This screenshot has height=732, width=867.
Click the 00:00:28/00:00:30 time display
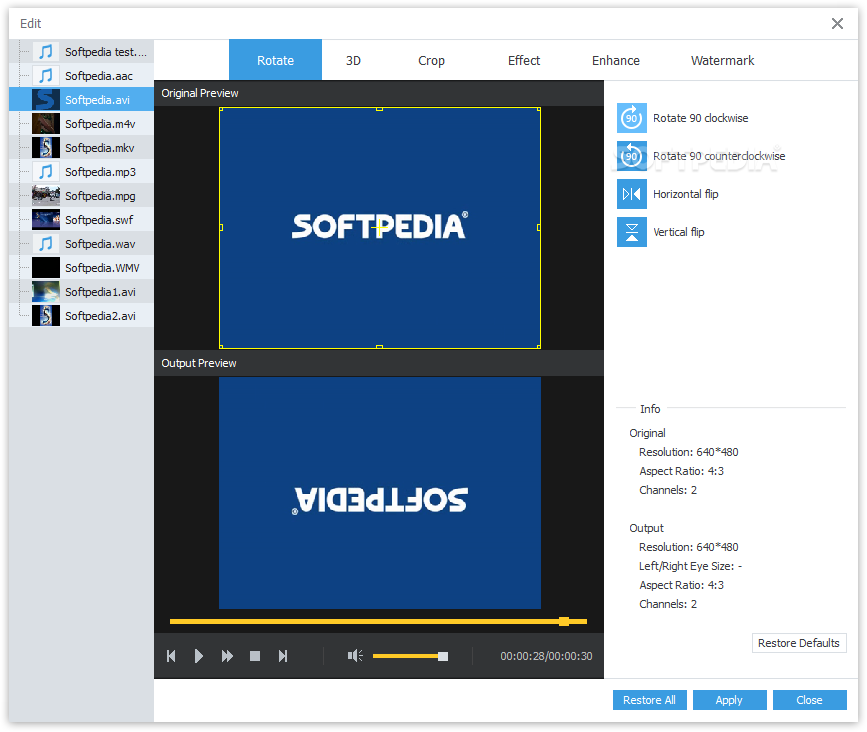(x=546, y=656)
